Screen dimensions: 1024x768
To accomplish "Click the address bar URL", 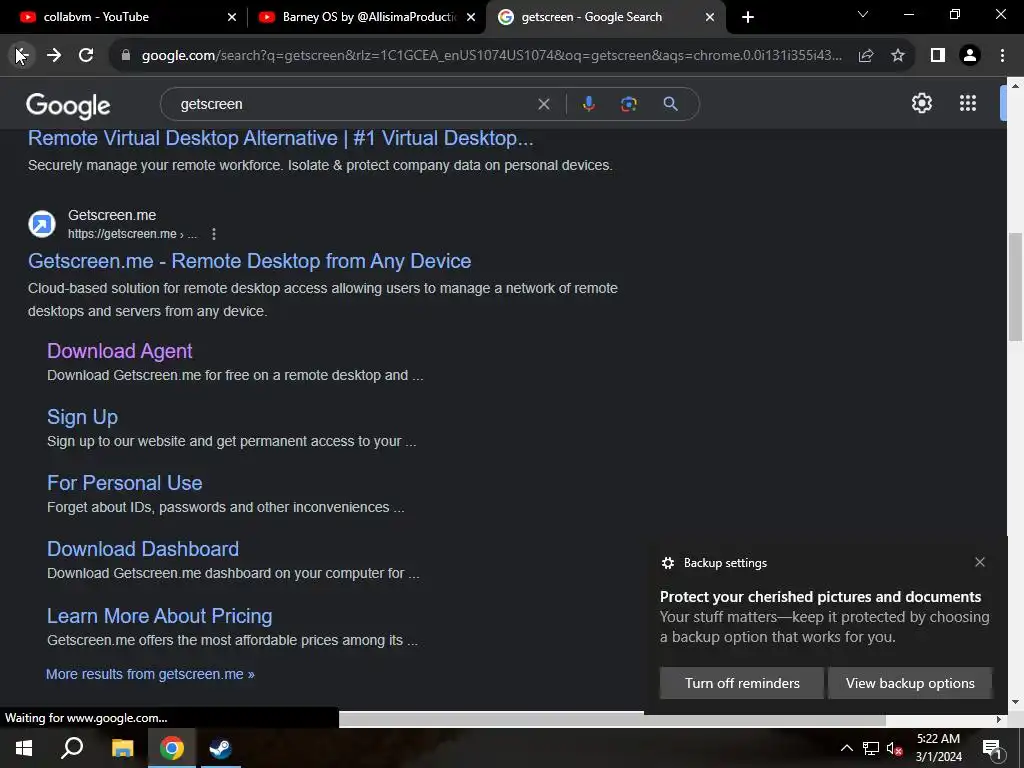I will (491, 56).
